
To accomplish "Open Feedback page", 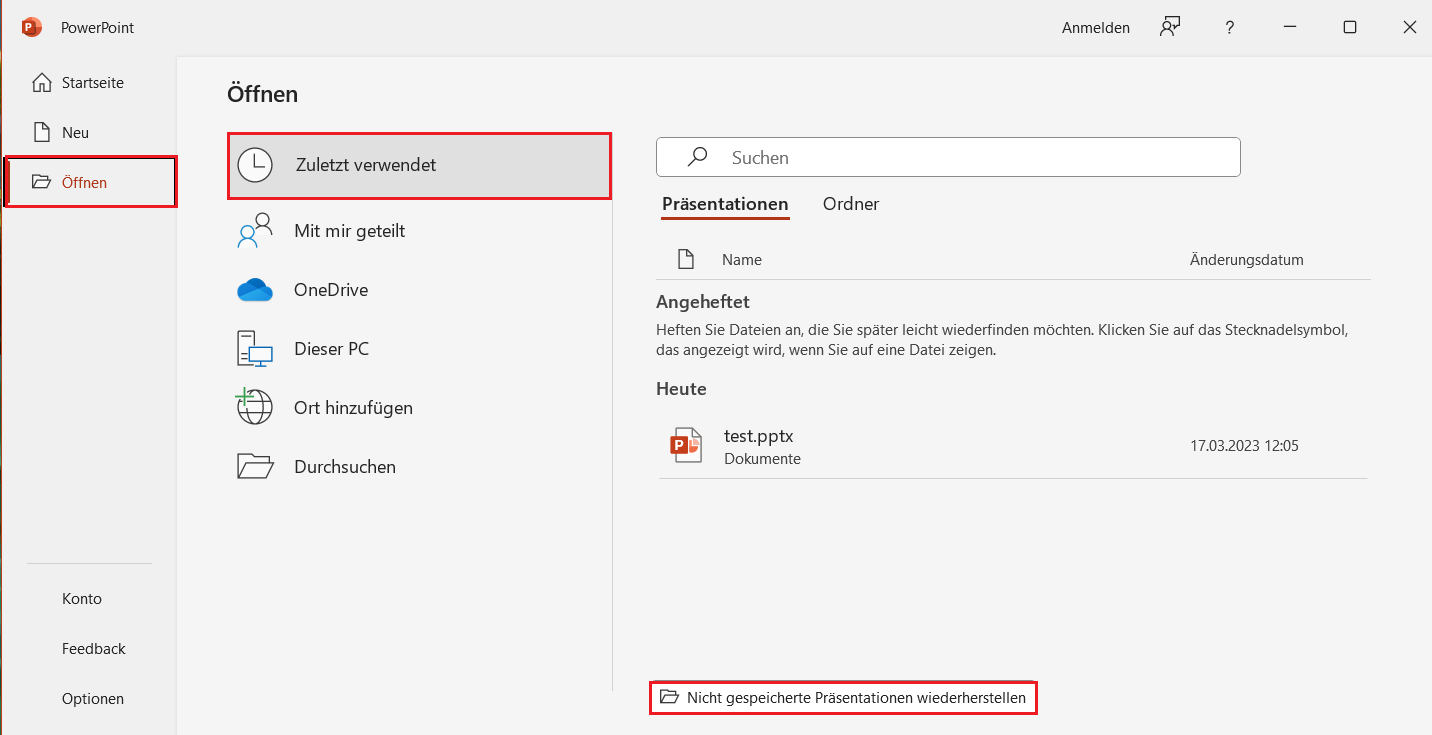I will tap(94, 648).
